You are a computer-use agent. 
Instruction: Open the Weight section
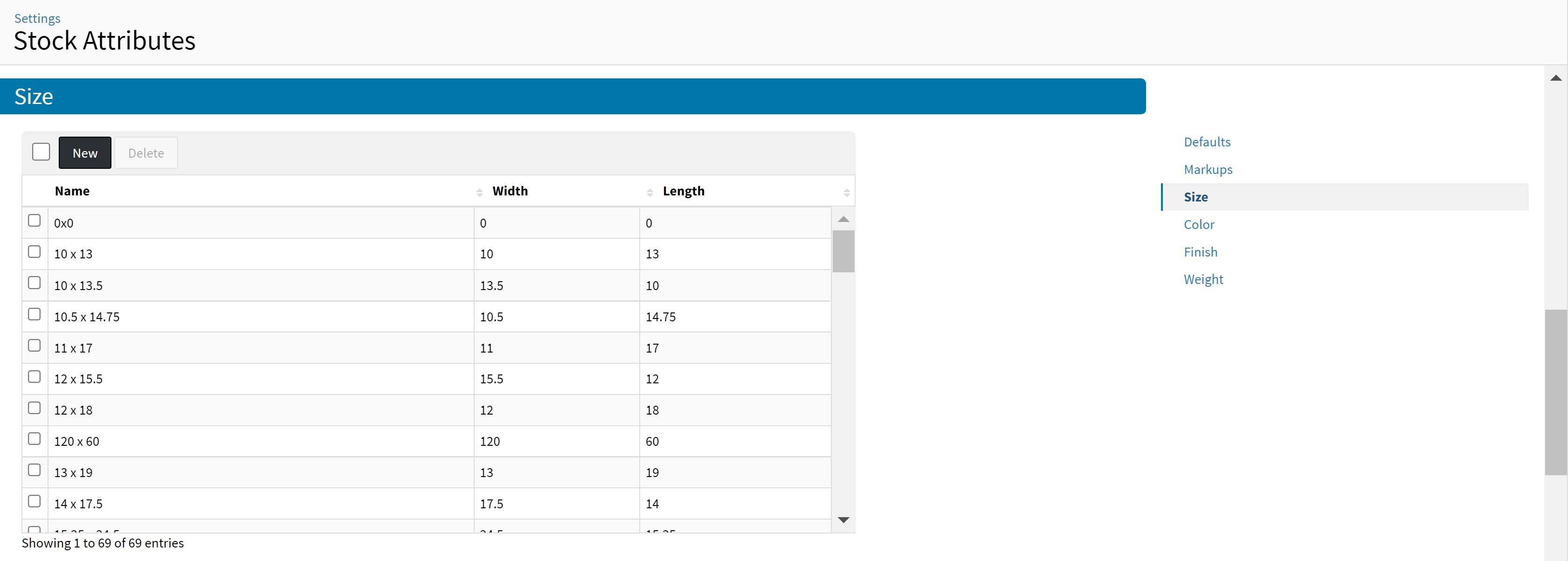click(1203, 279)
